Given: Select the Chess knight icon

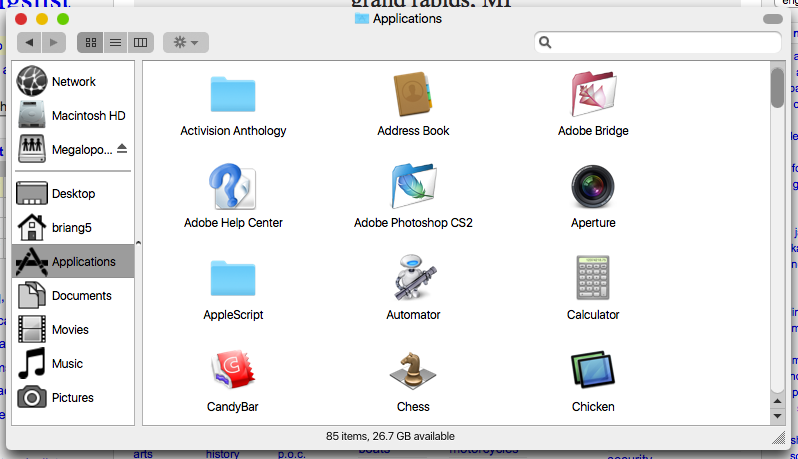Looking at the screenshot, I should click(x=413, y=370).
